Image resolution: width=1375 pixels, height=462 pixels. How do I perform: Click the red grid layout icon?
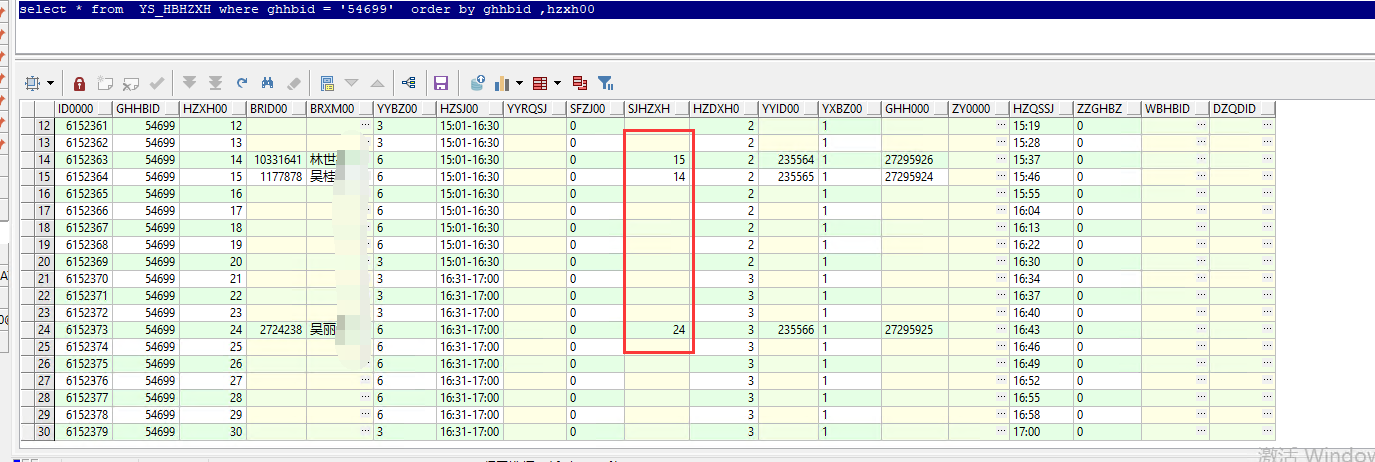[540, 83]
